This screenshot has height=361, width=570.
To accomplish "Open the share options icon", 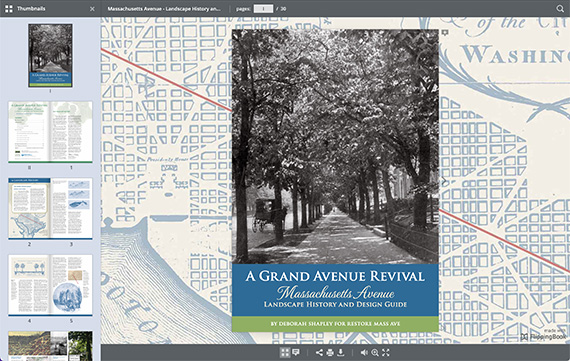I will (x=319, y=352).
